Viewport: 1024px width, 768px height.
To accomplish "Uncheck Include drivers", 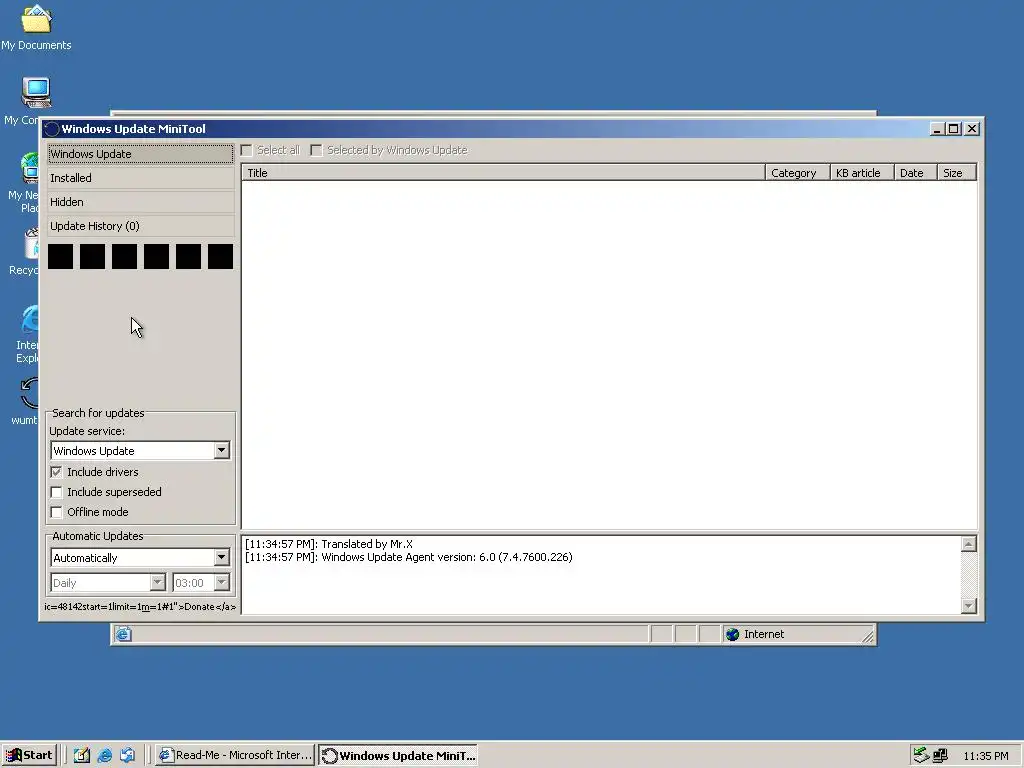I will [57, 472].
